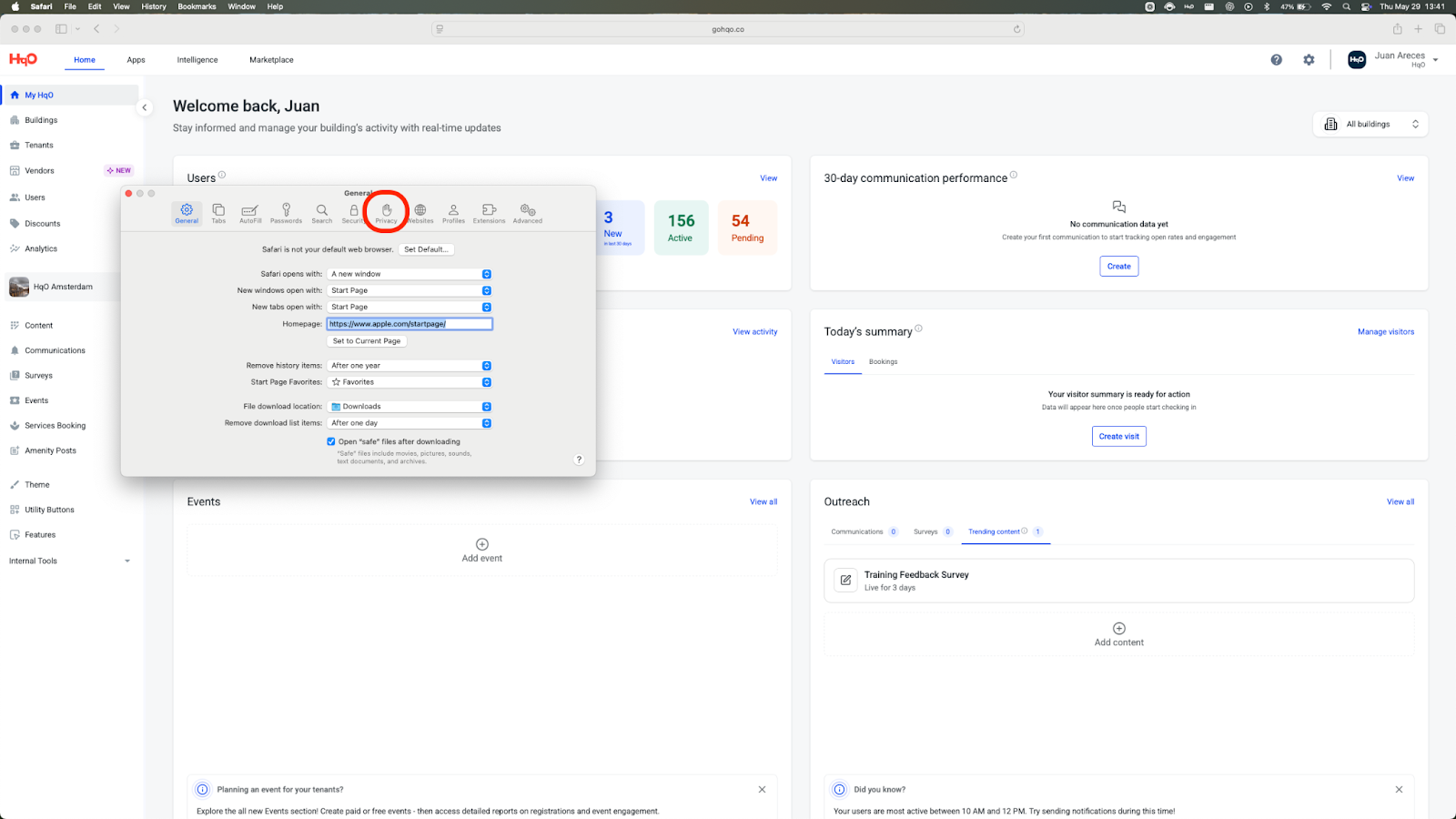
Task: Open the Passwords preferences pane
Action: tap(286, 213)
